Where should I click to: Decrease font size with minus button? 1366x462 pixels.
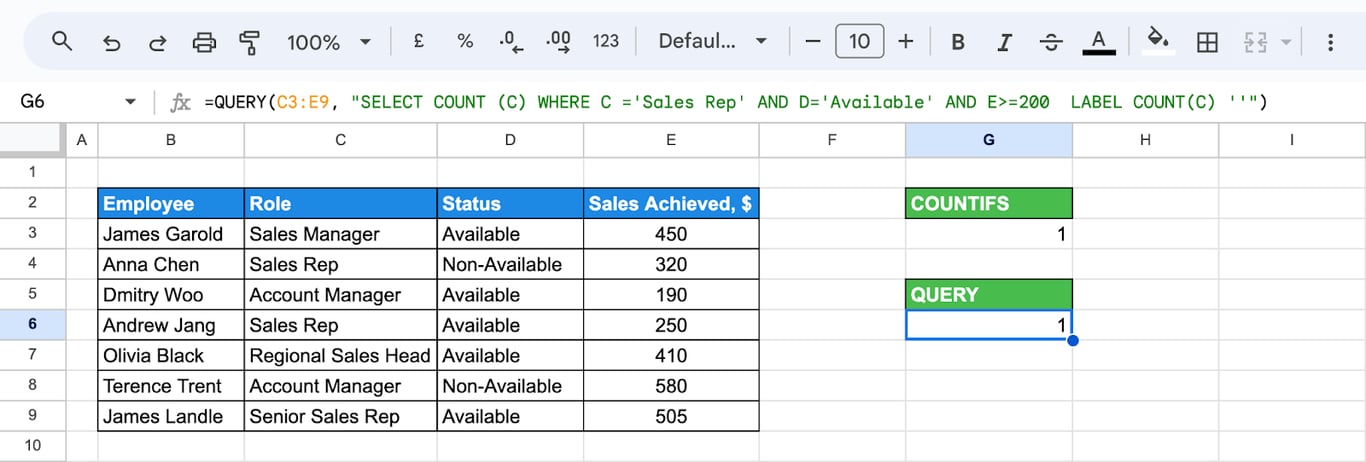[812, 42]
